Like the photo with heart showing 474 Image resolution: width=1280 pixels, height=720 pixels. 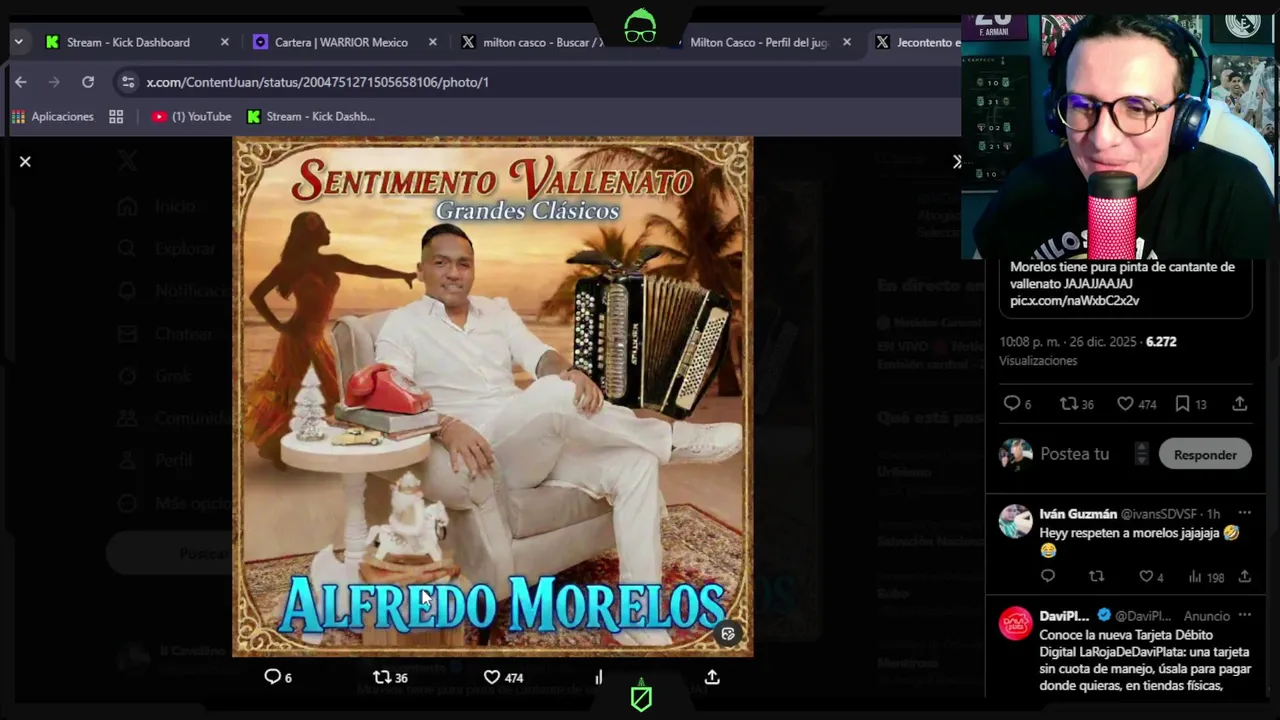(x=492, y=677)
